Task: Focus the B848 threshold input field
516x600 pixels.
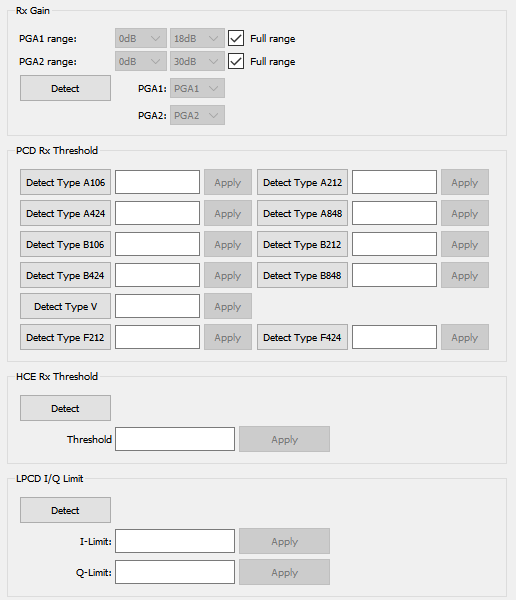Action: pos(394,275)
